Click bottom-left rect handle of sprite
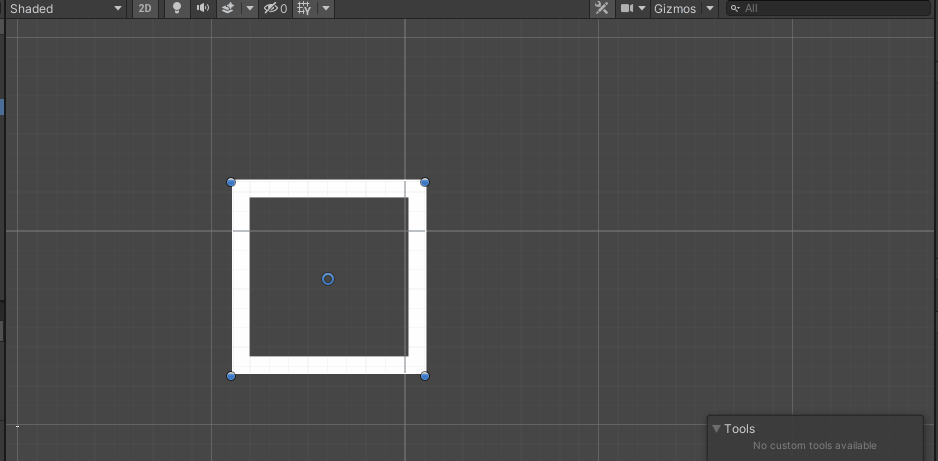The image size is (938, 461). click(x=231, y=376)
